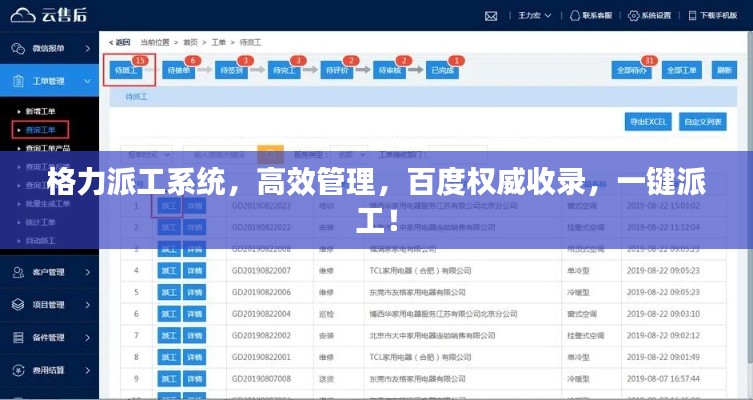Switch to the 待接单 status step

pyautogui.click(x=179, y=70)
